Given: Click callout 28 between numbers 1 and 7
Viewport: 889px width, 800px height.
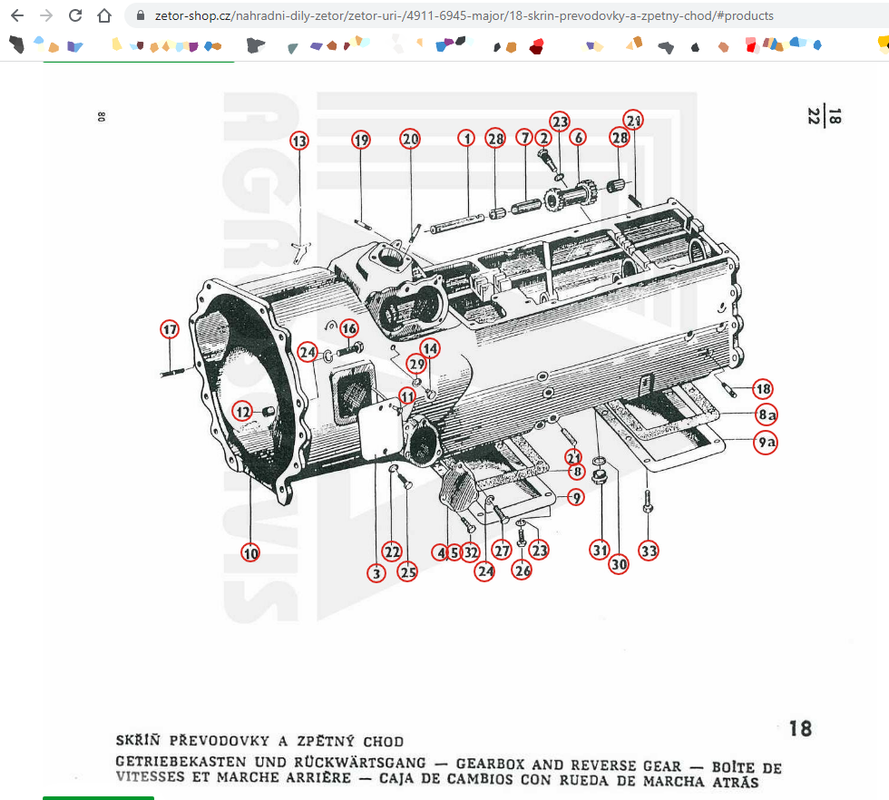Looking at the screenshot, I should [x=496, y=138].
